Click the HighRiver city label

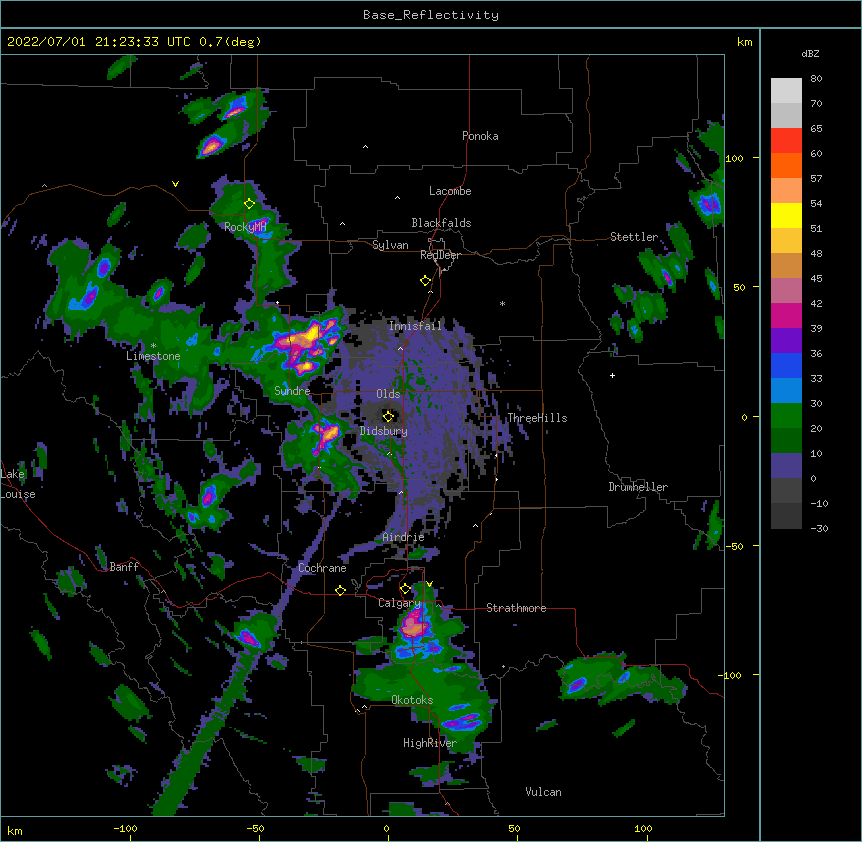(x=430, y=743)
